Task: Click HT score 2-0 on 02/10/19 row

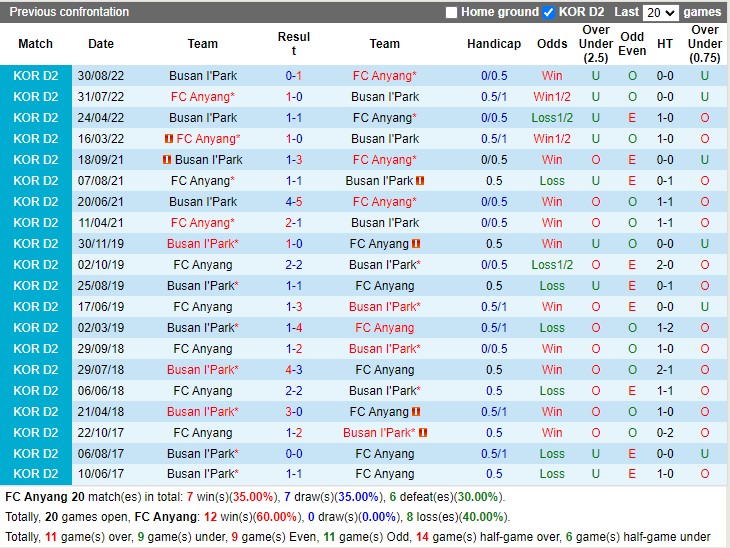Action: coord(665,265)
